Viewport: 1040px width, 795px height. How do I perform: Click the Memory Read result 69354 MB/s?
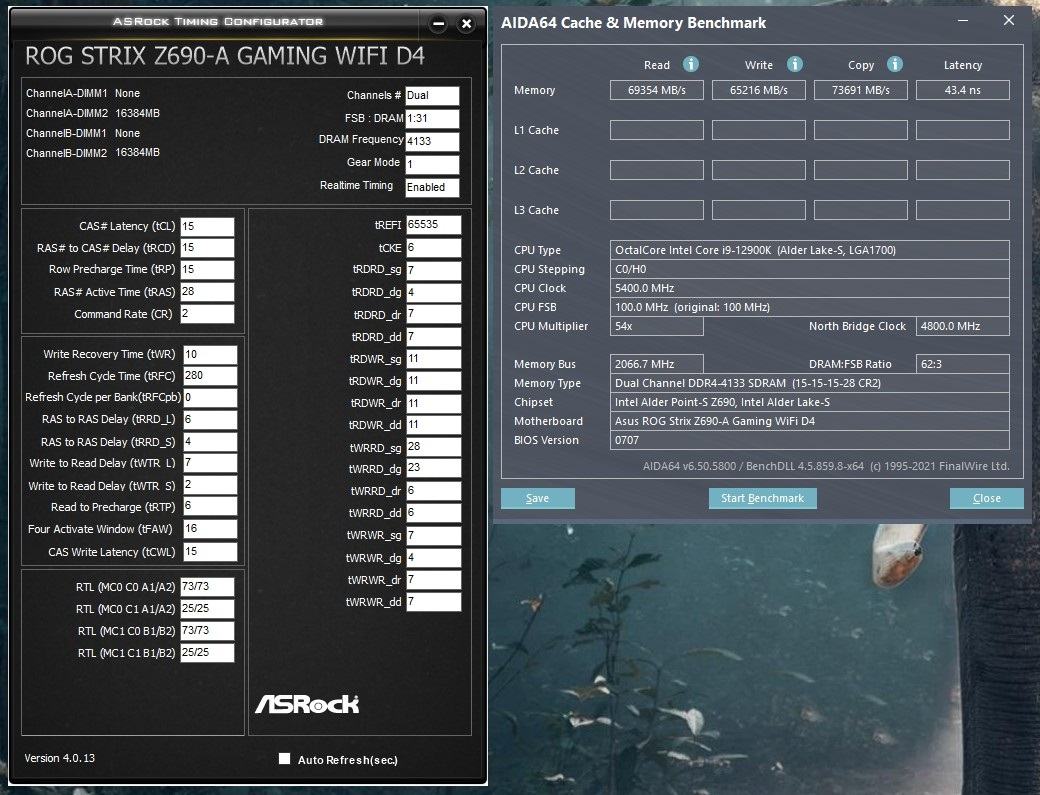point(657,90)
